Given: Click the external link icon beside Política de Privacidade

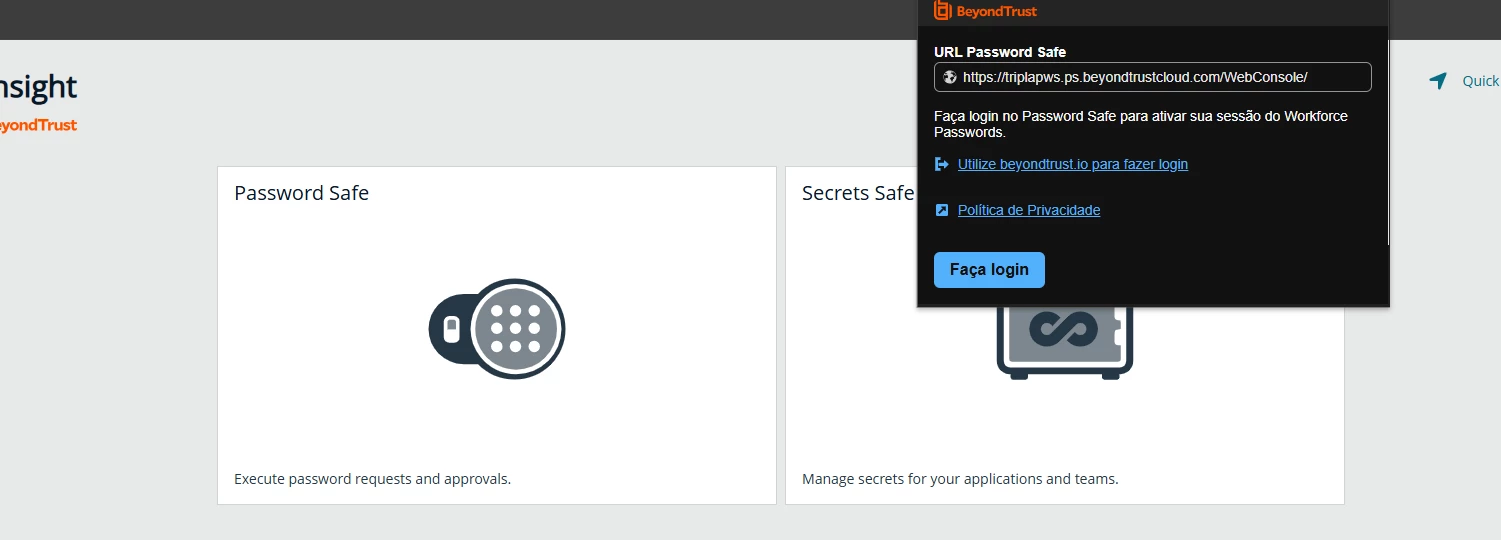Looking at the screenshot, I should point(941,210).
